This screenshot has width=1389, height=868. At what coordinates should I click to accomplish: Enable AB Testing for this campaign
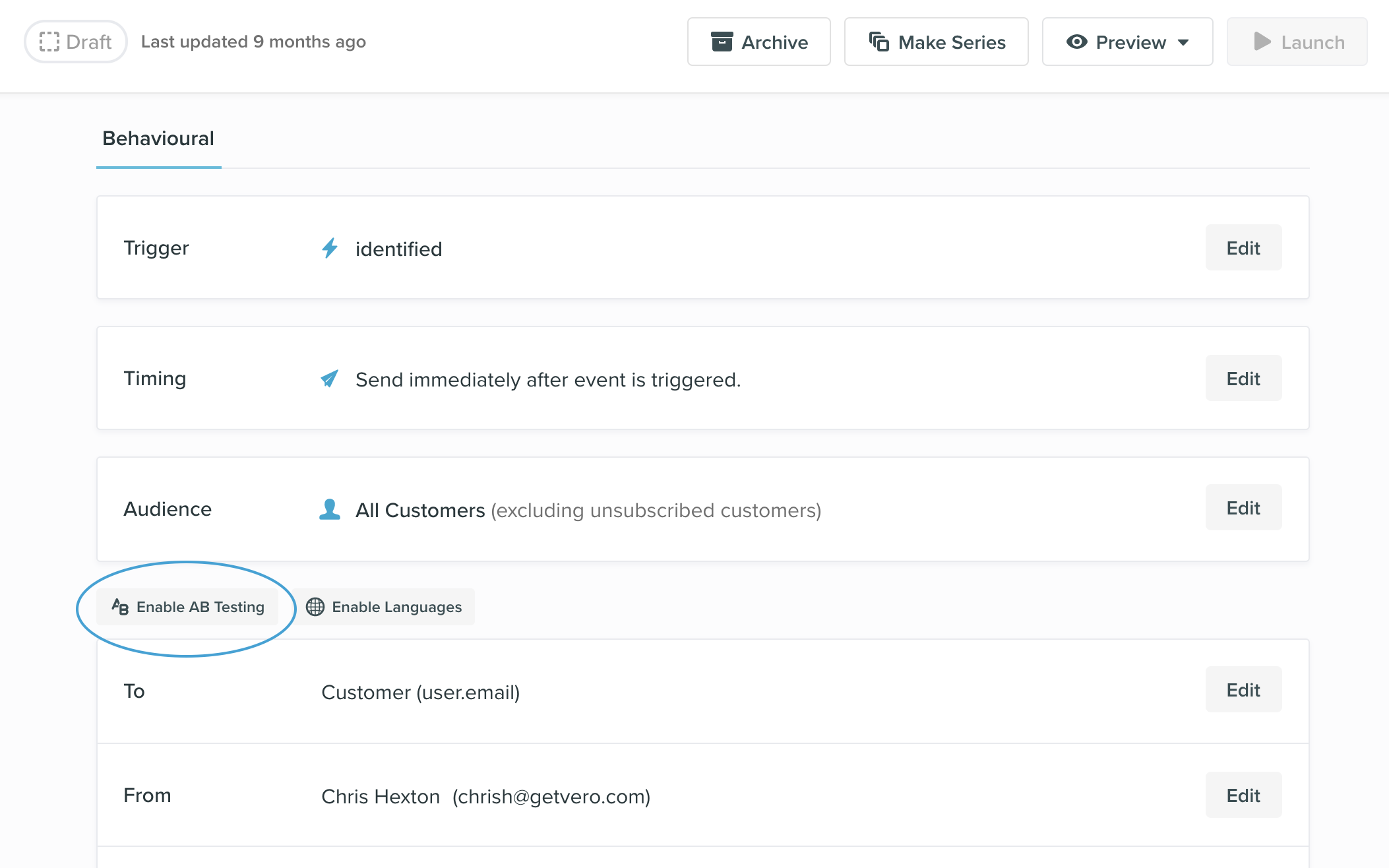tap(187, 607)
